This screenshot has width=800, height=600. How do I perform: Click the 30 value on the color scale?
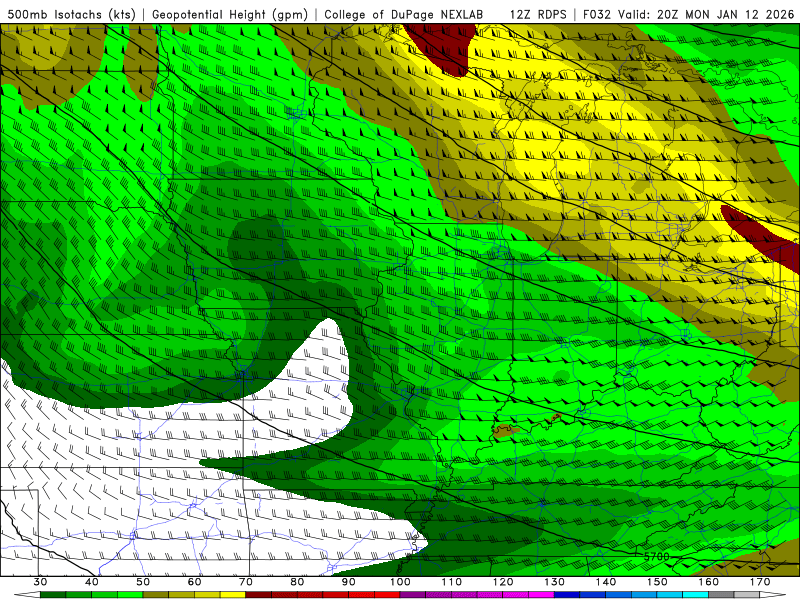(x=40, y=582)
